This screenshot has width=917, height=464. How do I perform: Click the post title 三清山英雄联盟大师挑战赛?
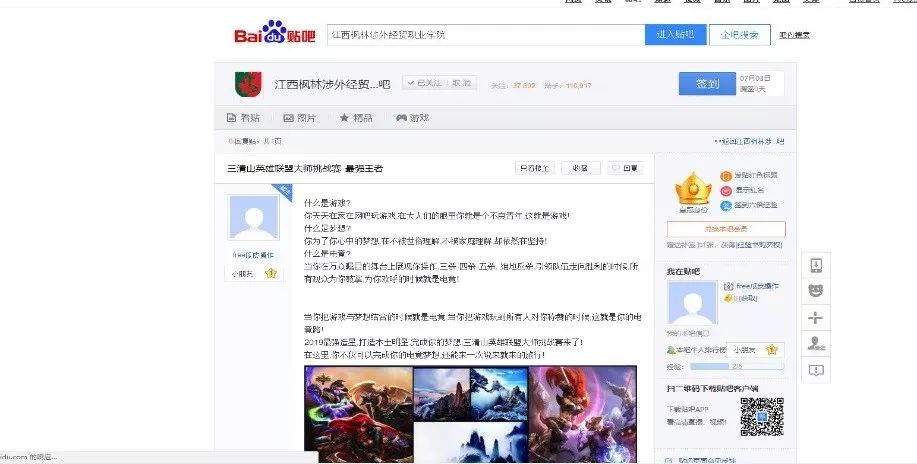305,169
